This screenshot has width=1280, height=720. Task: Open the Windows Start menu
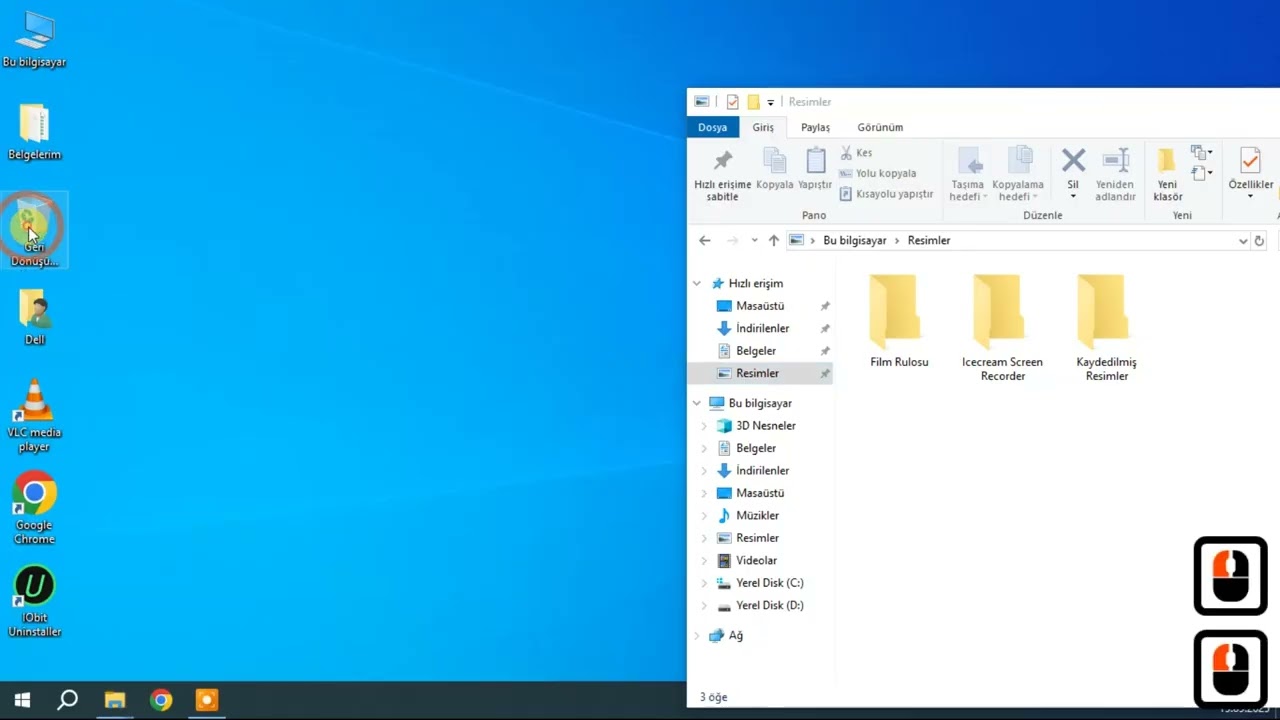(x=22, y=700)
